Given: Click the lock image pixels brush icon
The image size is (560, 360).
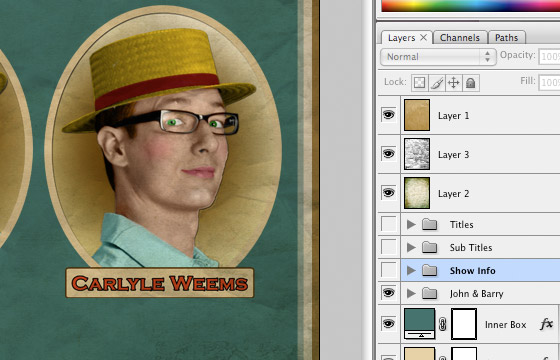Looking at the screenshot, I should coord(436,83).
